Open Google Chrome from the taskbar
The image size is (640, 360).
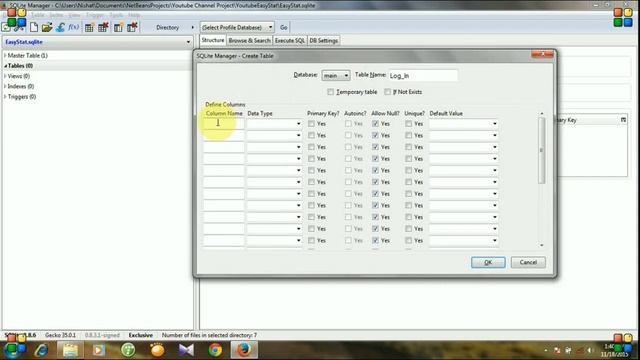(215, 350)
